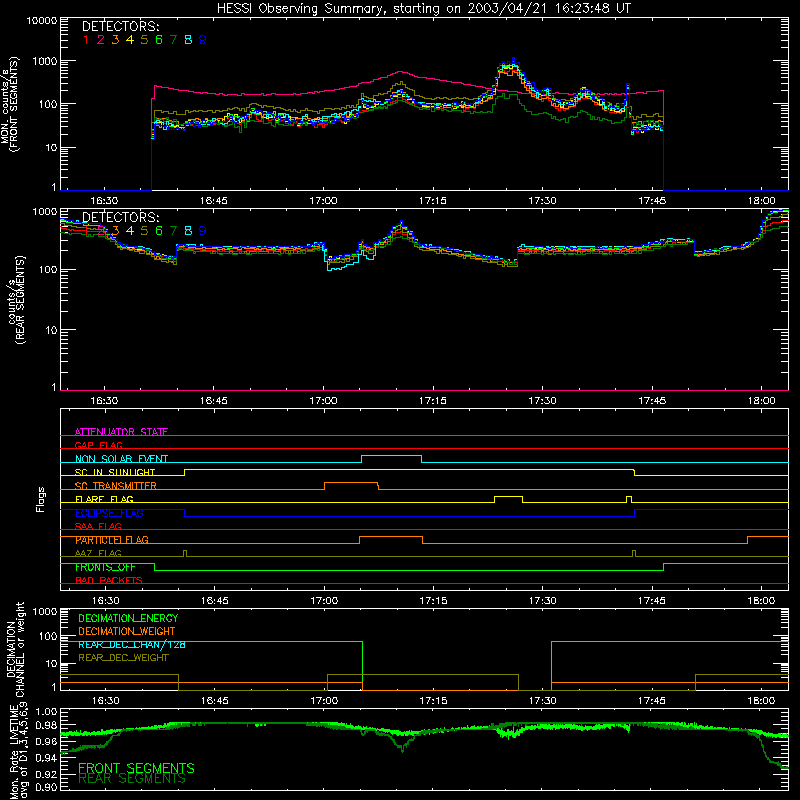Click the SC_TRANSMITTER flag label
Screen dimensions: 800x800
116,485
